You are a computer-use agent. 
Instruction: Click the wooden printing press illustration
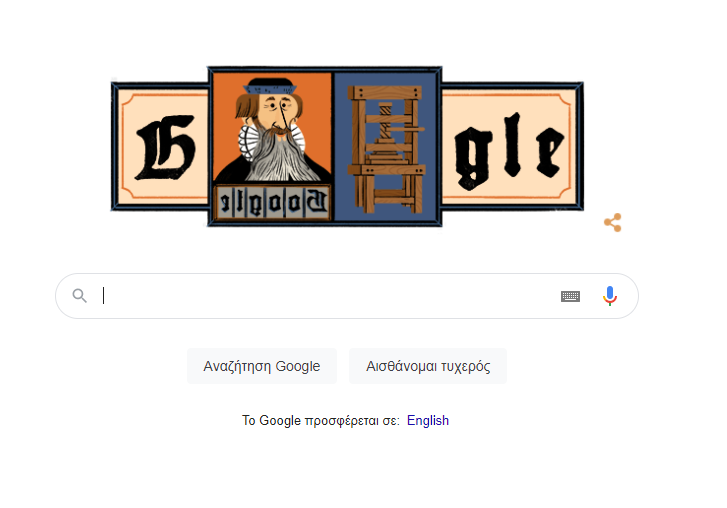pos(386,148)
